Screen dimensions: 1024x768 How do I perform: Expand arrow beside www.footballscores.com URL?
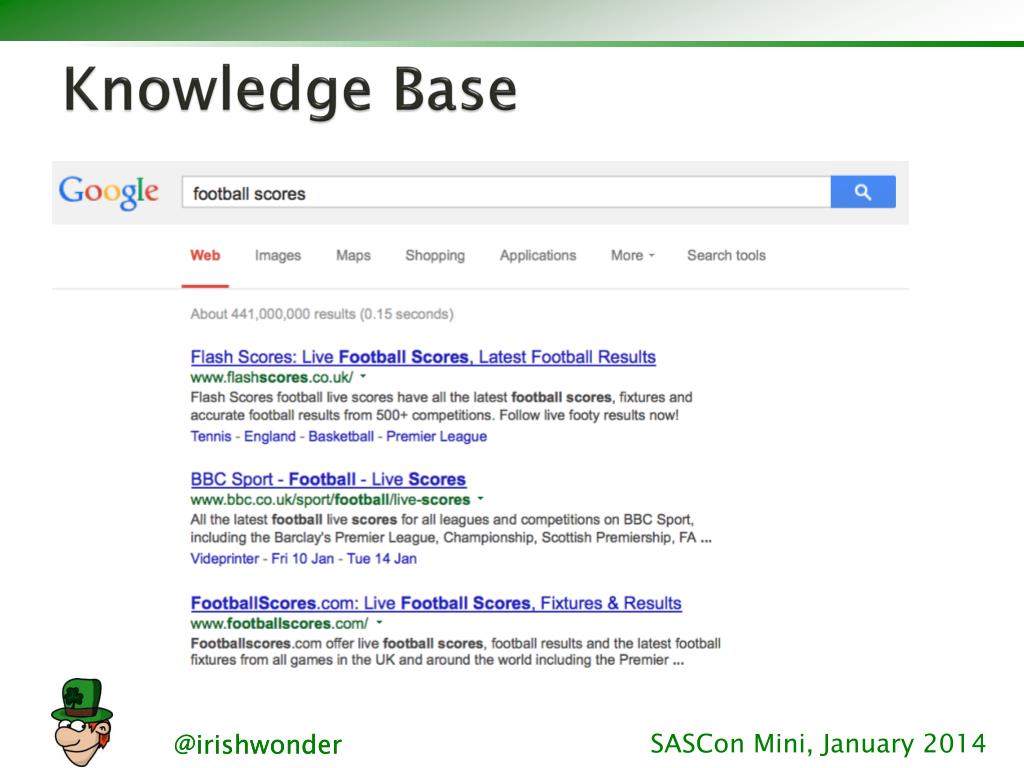point(379,622)
